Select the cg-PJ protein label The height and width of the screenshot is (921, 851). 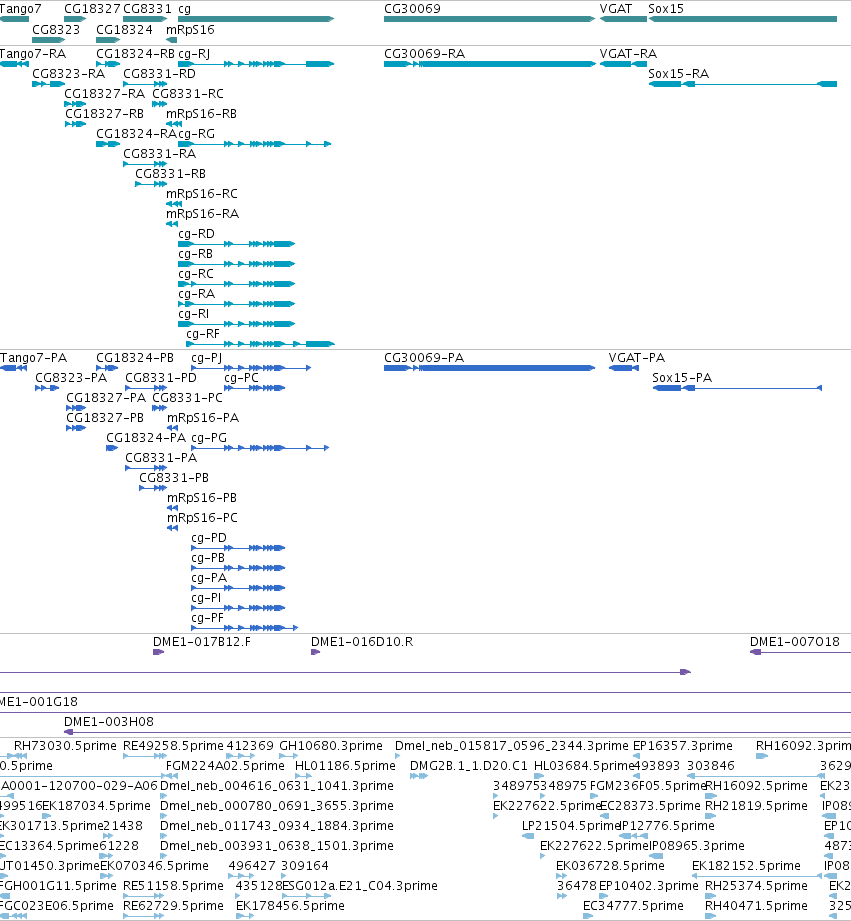pyautogui.click(x=207, y=358)
